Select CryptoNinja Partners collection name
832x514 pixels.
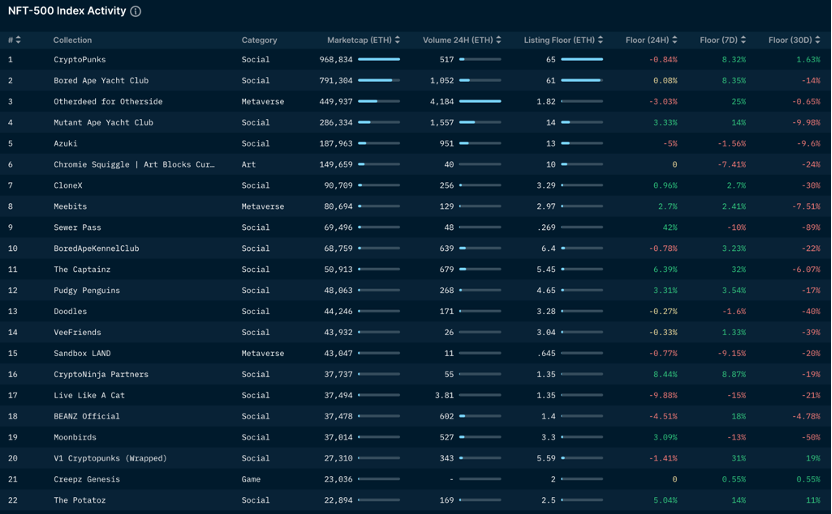coord(101,374)
